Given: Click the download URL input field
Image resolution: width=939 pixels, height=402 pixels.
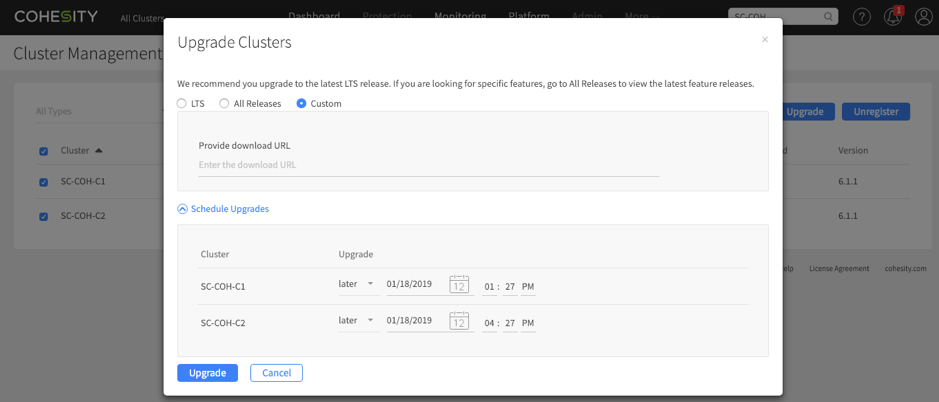Looking at the screenshot, I should click(x=428, y=165).
